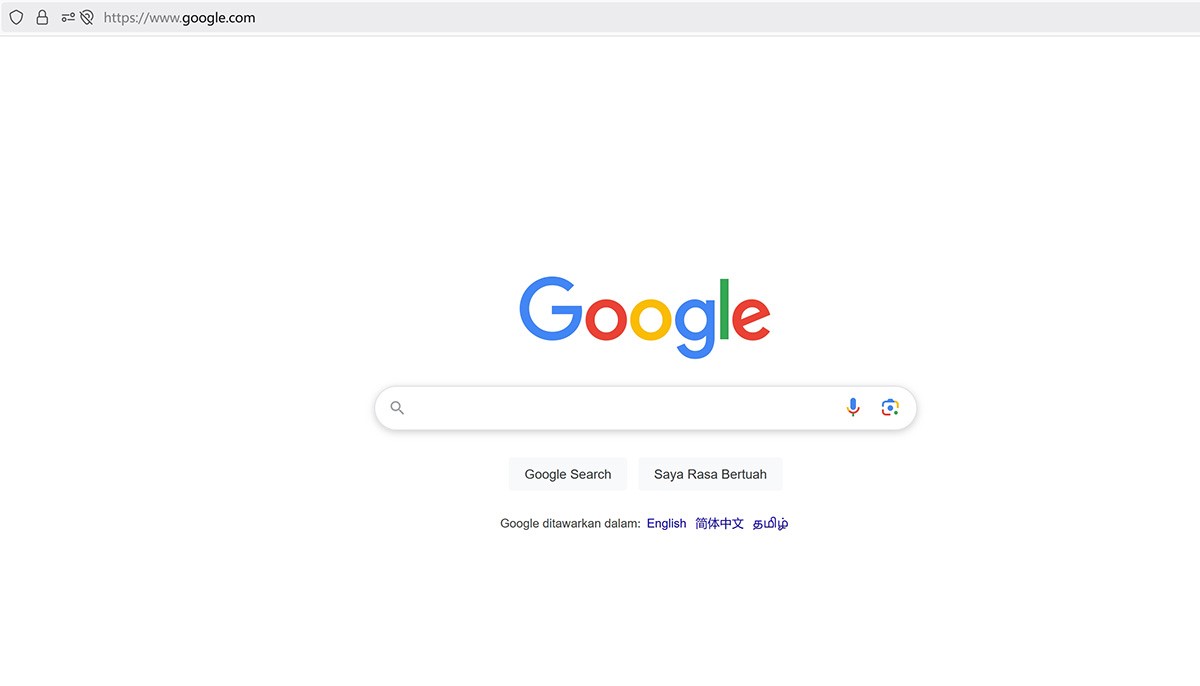Click the padlock site security icon
The height and width of the screenshot is (686, 1200).
click(42, 17)
